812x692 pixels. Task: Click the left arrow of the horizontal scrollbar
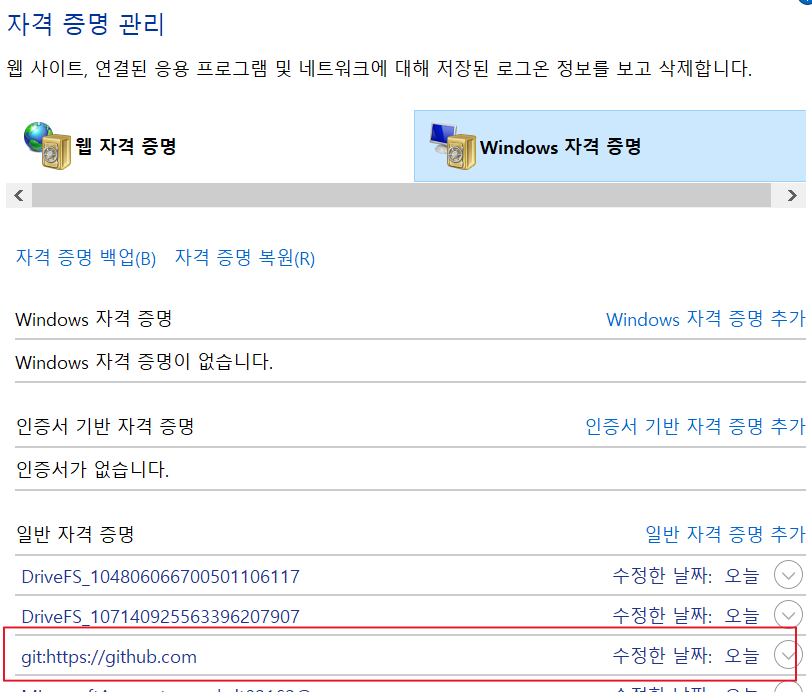[19, 195]
